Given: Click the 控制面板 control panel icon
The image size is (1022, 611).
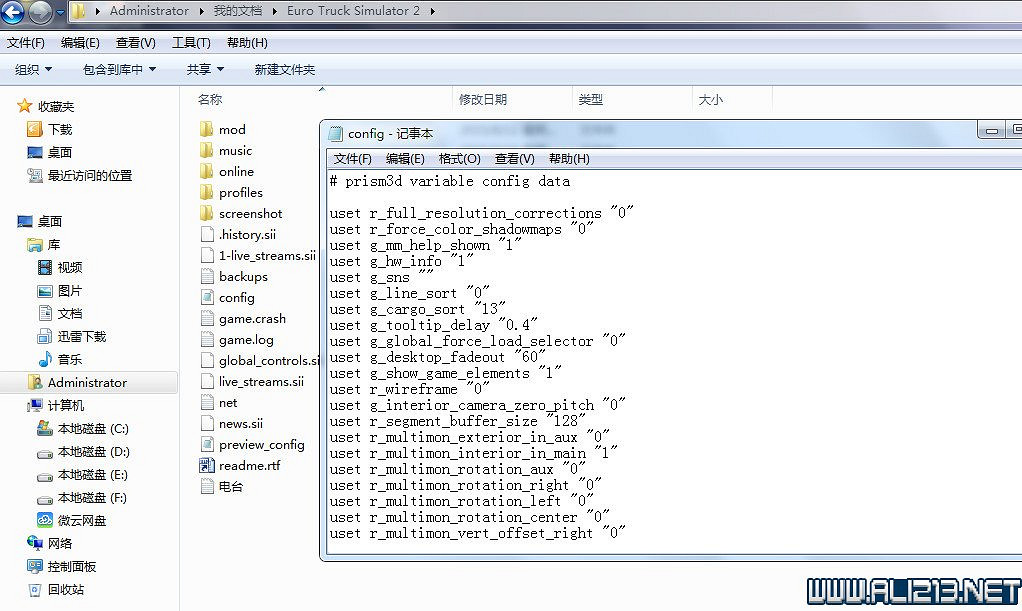Looking at the screenshot, I should click(35, 566).
